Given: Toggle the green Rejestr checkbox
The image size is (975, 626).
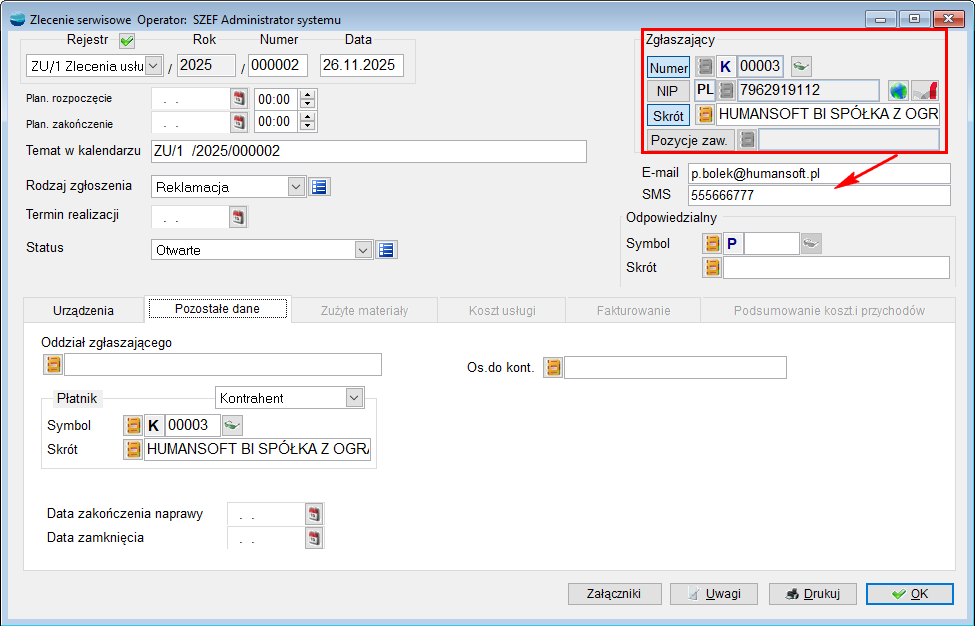Looking at the screenshot, I should coord(127,41).
